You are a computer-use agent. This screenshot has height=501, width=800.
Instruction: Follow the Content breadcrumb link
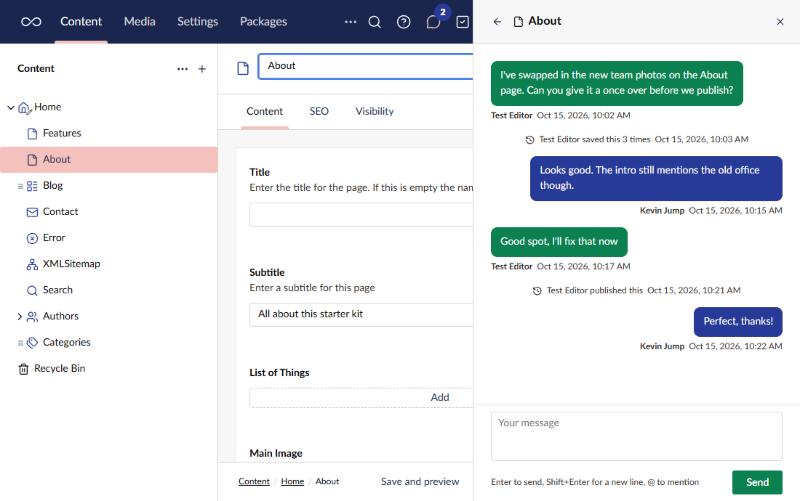click(254, 481)
